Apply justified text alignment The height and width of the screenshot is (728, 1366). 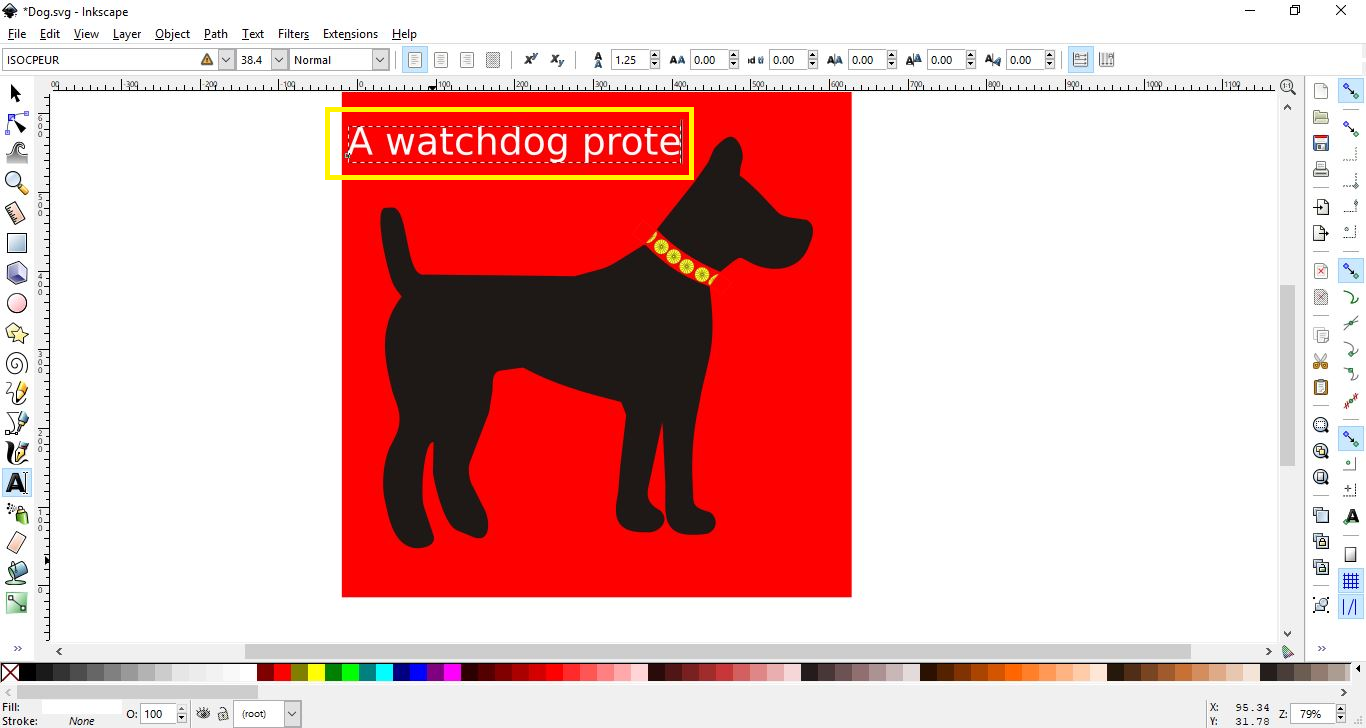(x=492, y=59)
